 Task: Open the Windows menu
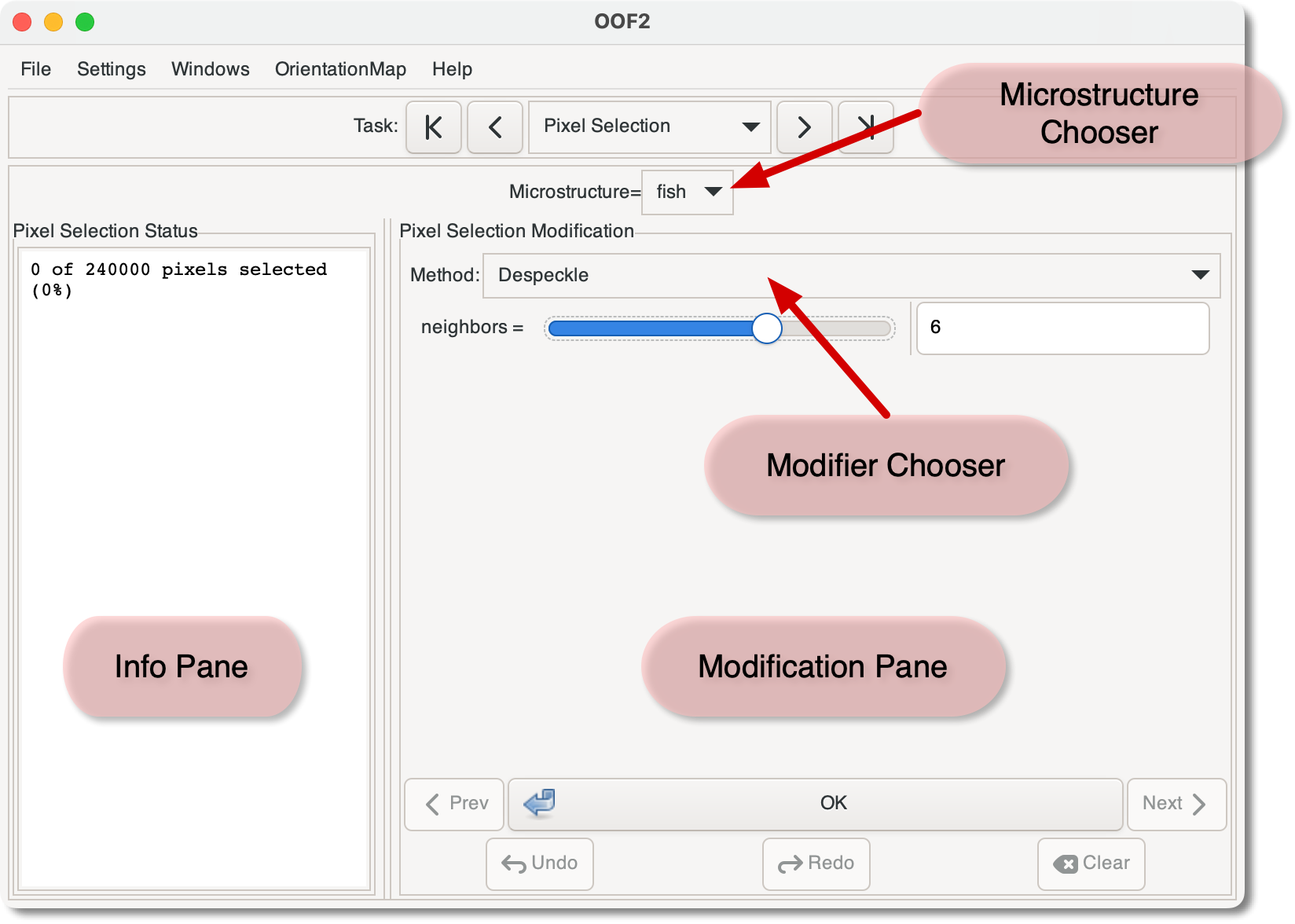[211, 69]
